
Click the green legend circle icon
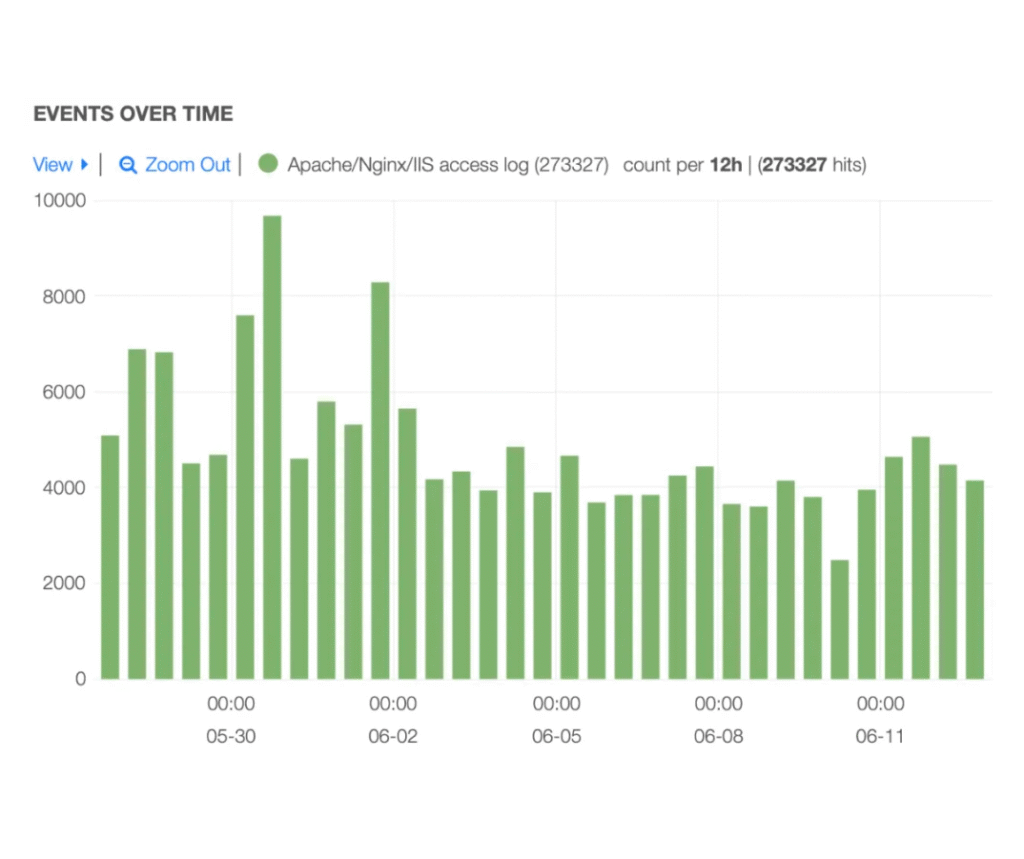click(x=267, y=164)
